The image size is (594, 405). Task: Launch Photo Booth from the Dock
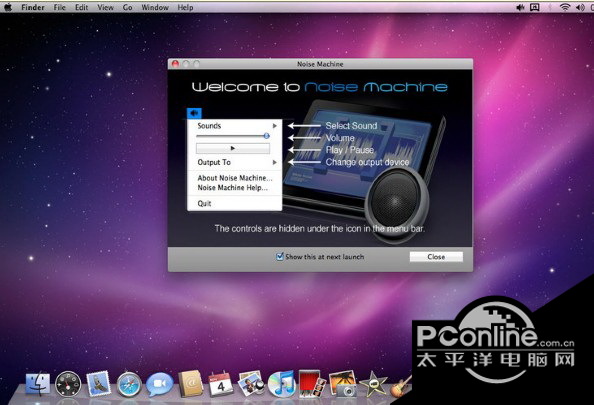(312, 384)
